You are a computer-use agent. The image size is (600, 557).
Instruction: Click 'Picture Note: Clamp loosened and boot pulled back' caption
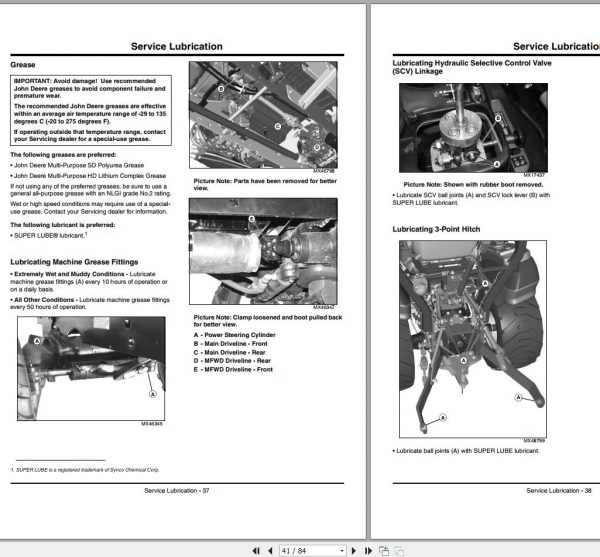pyautogui.click(x=267, y=321)
